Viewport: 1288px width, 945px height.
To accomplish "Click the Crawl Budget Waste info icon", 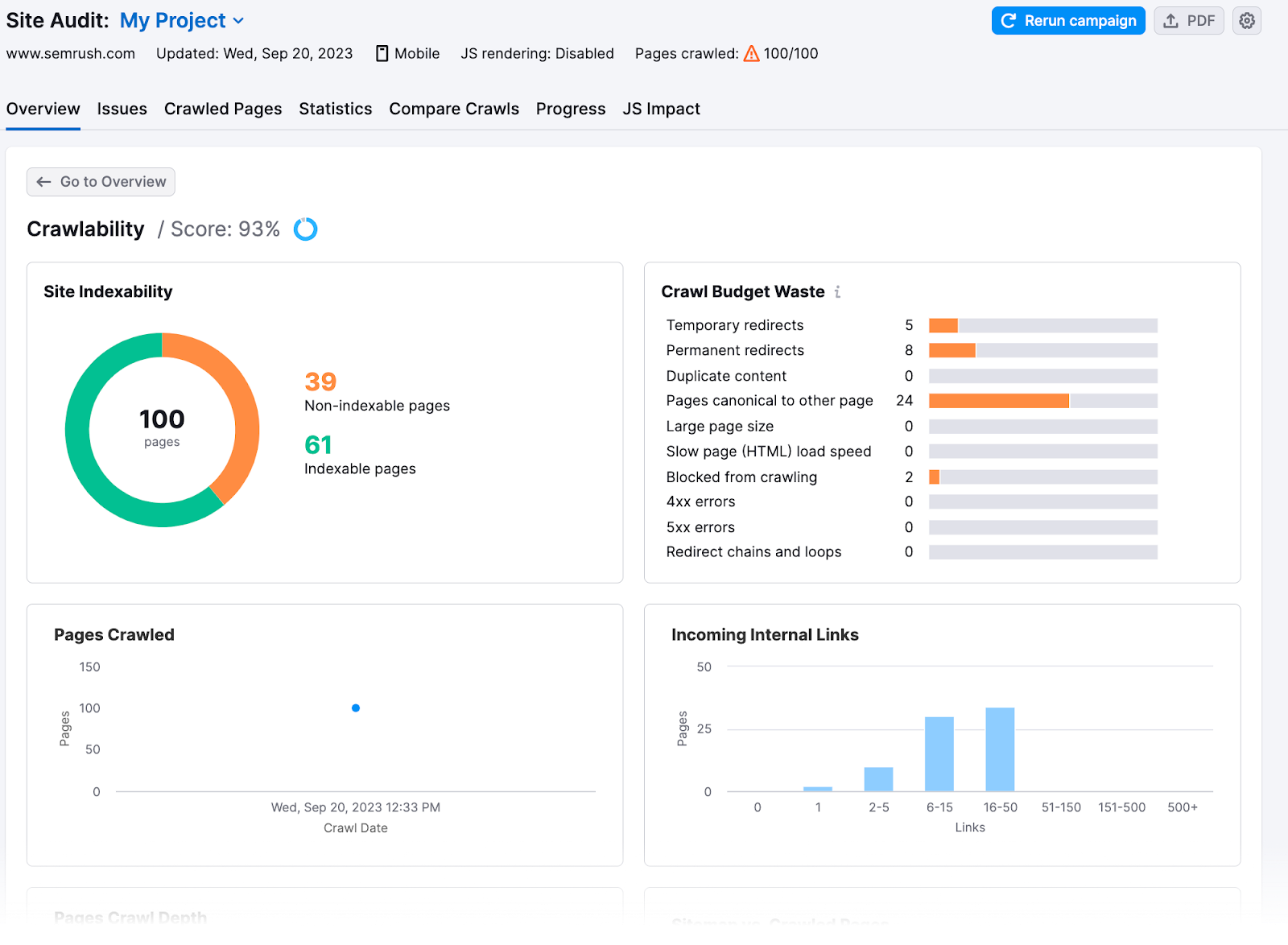I will point(837,292).
